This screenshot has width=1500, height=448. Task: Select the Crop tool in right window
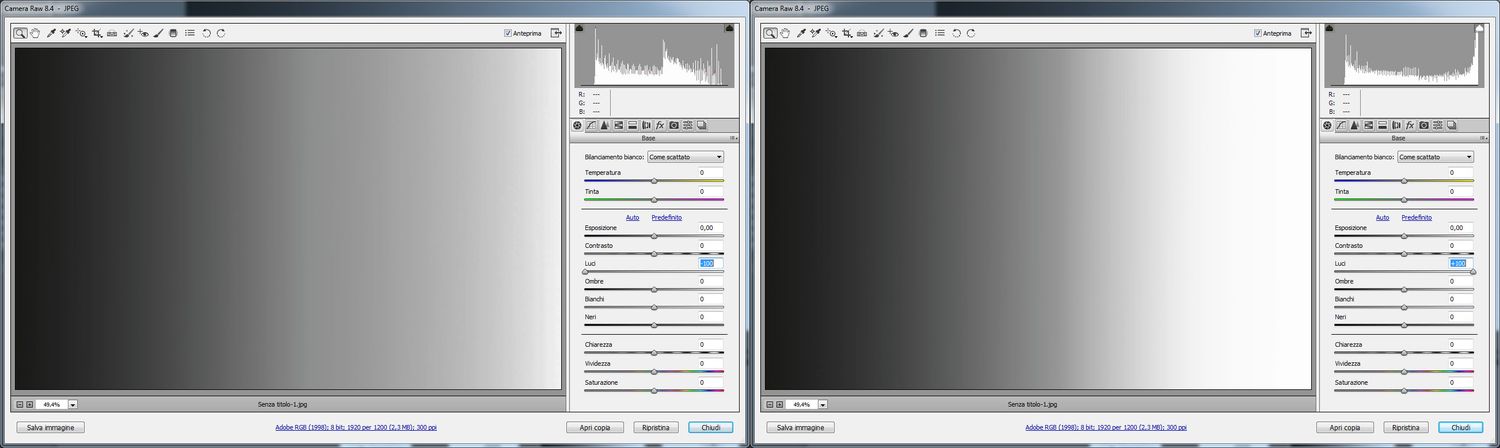pos(847,33)
